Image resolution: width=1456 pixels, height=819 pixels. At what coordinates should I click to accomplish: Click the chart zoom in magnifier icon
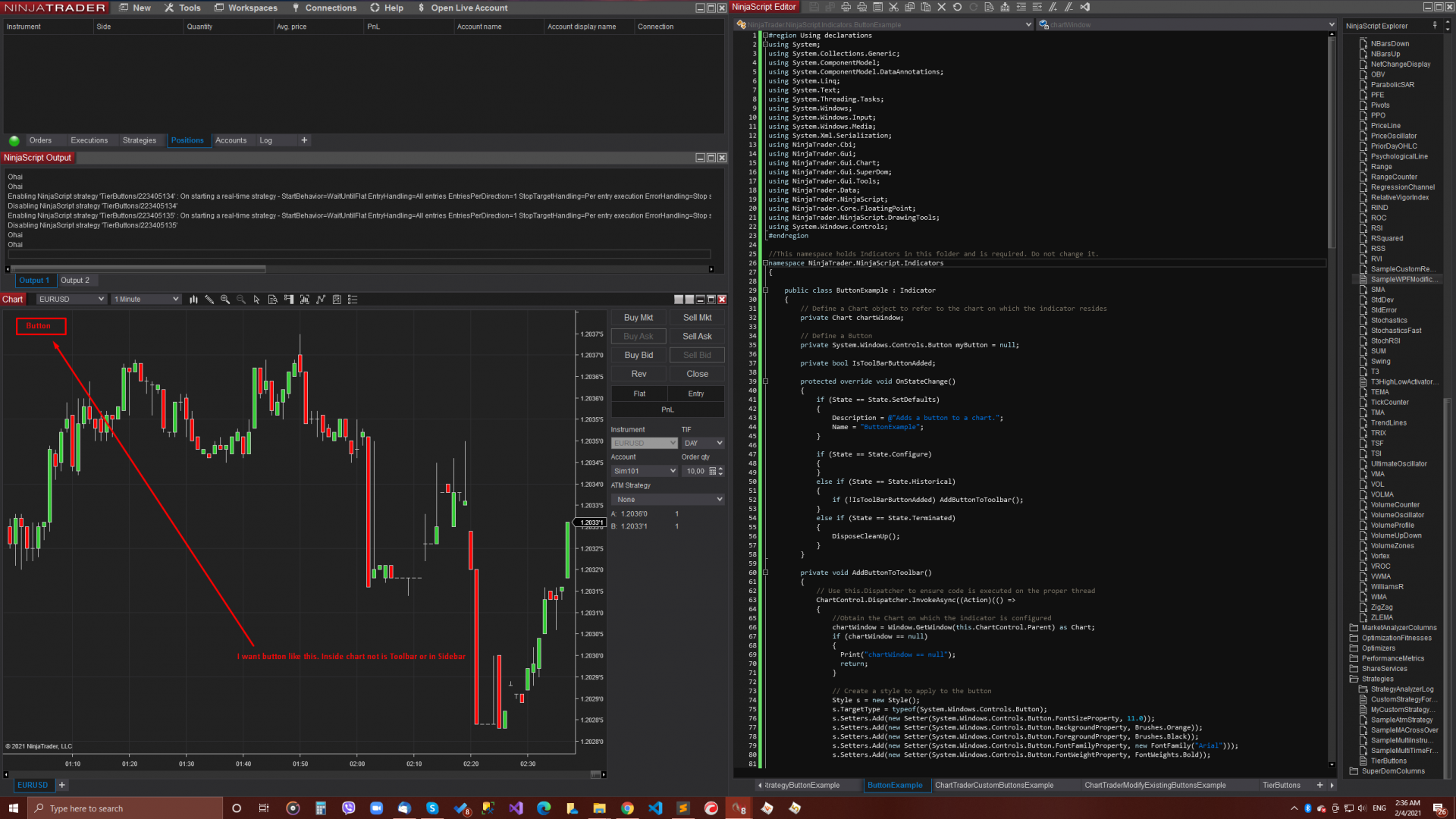(x=225, y=300)
